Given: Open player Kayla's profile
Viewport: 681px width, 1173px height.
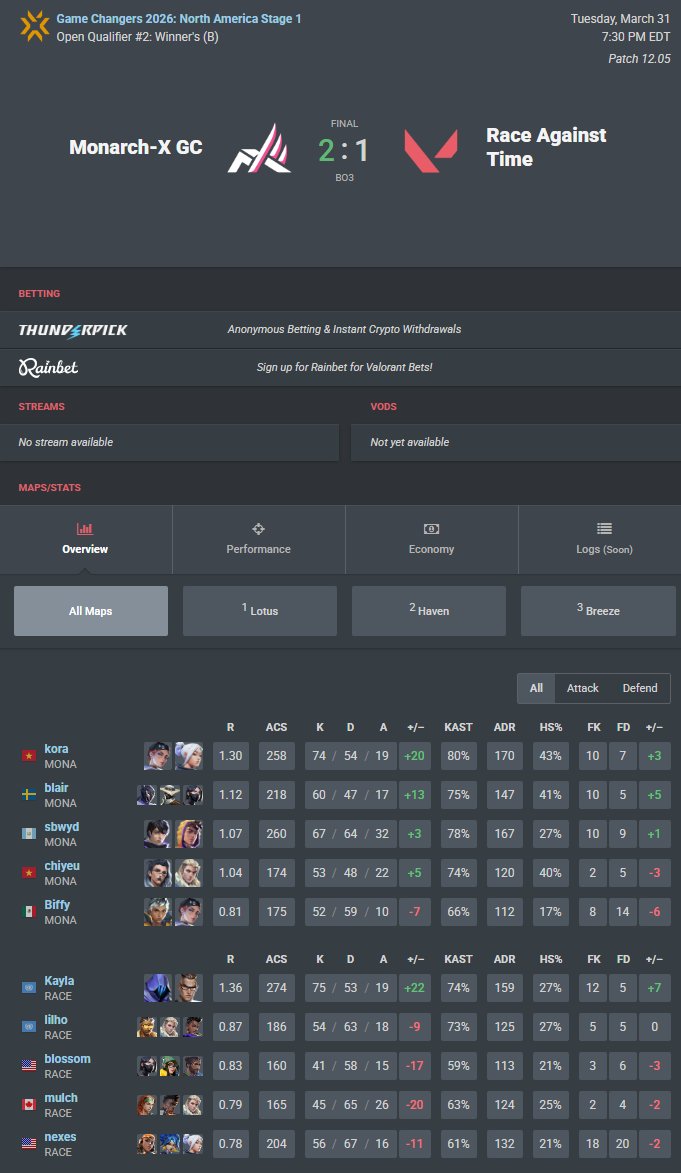Looking at the screenshot, I should point(59,981).
